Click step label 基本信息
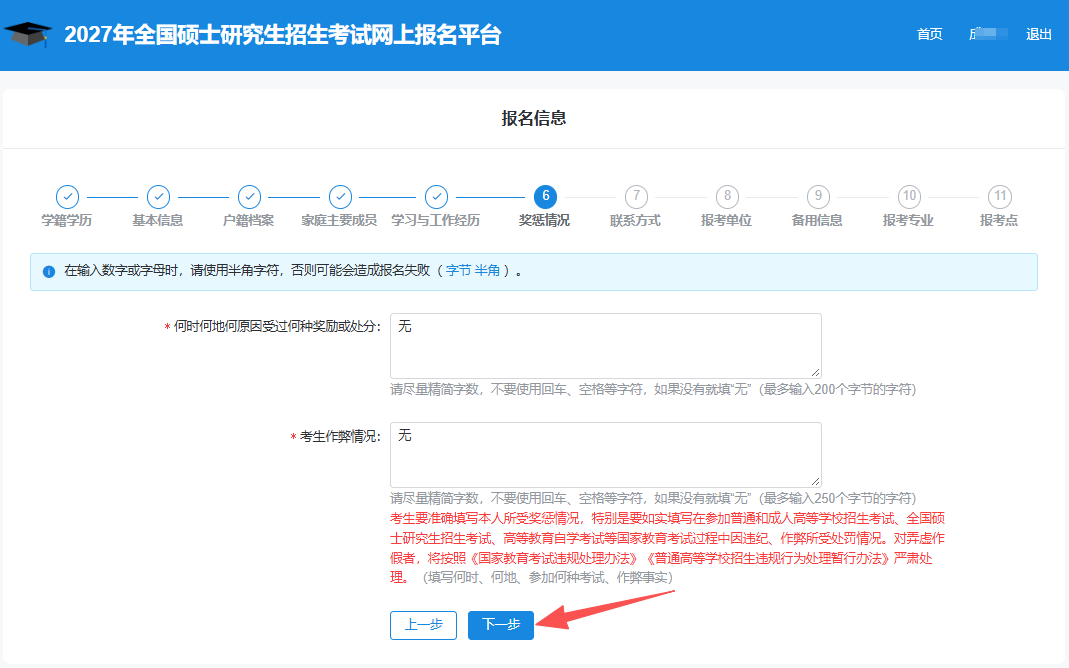Viewport: 1069px width, 668px height. tap(157, 220)
